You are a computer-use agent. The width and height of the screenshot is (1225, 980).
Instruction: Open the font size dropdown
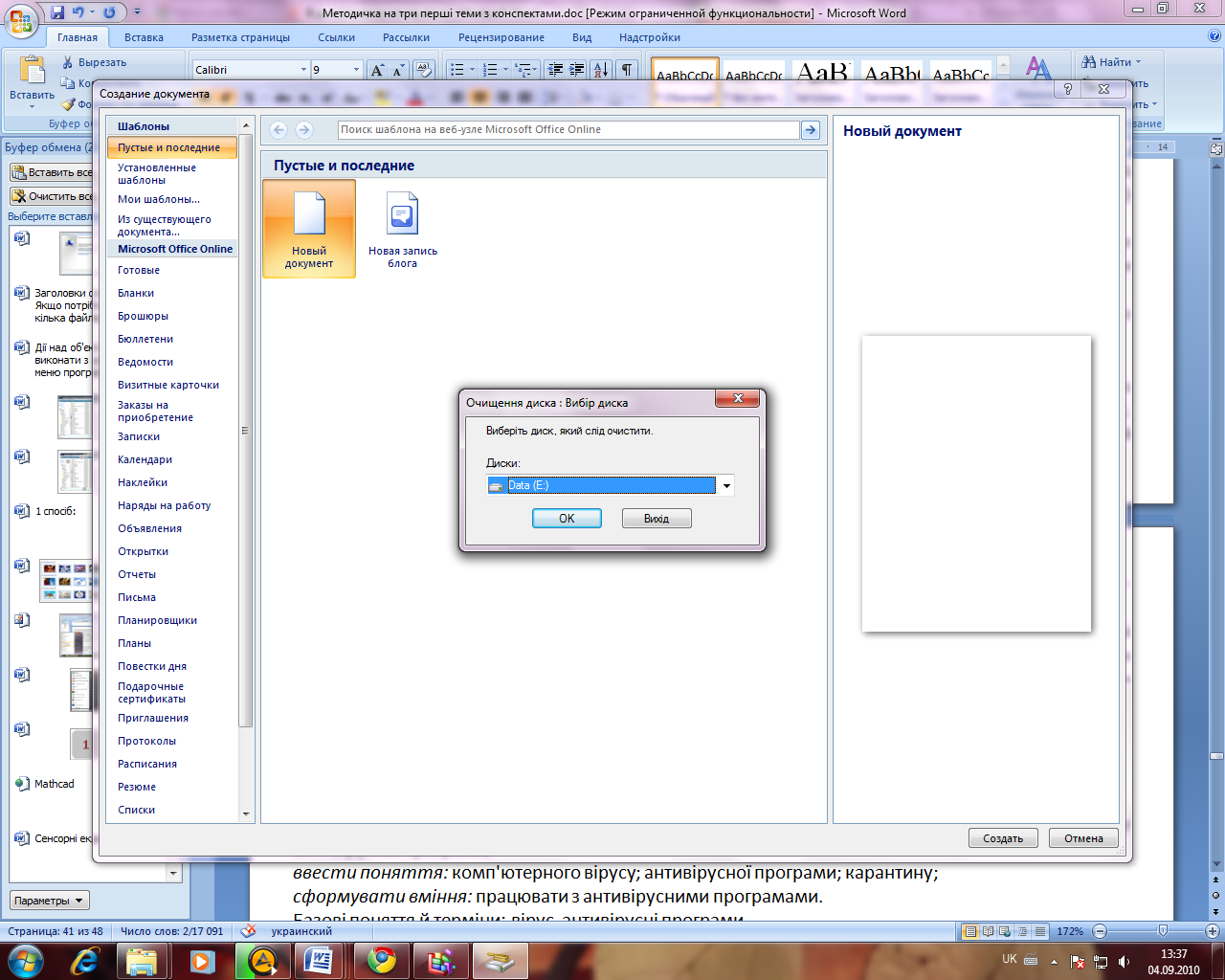(x=356, y=70)
